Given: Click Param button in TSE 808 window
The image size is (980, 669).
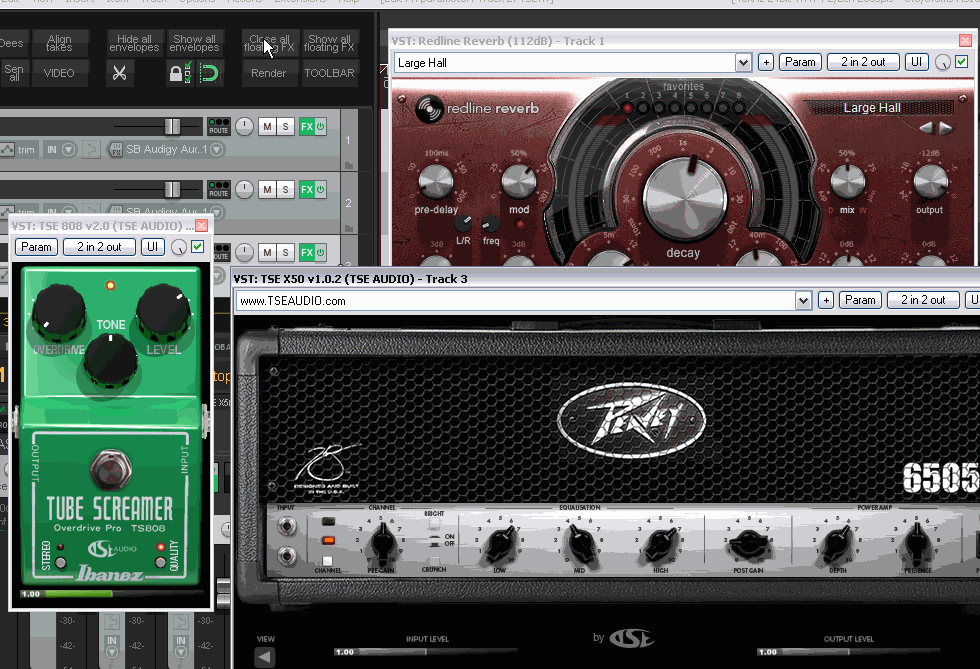Looking at the screenshot, I should pyautogui.click(x=36, y=247).
